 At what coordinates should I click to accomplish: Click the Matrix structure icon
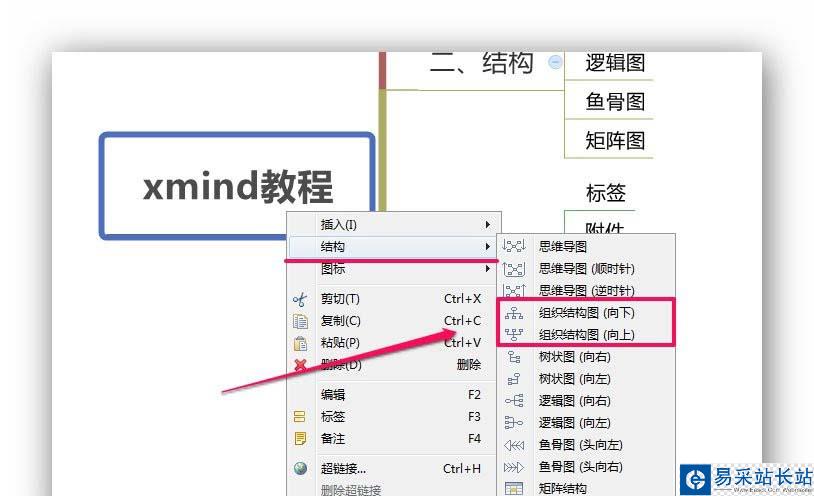click(514, 489)
